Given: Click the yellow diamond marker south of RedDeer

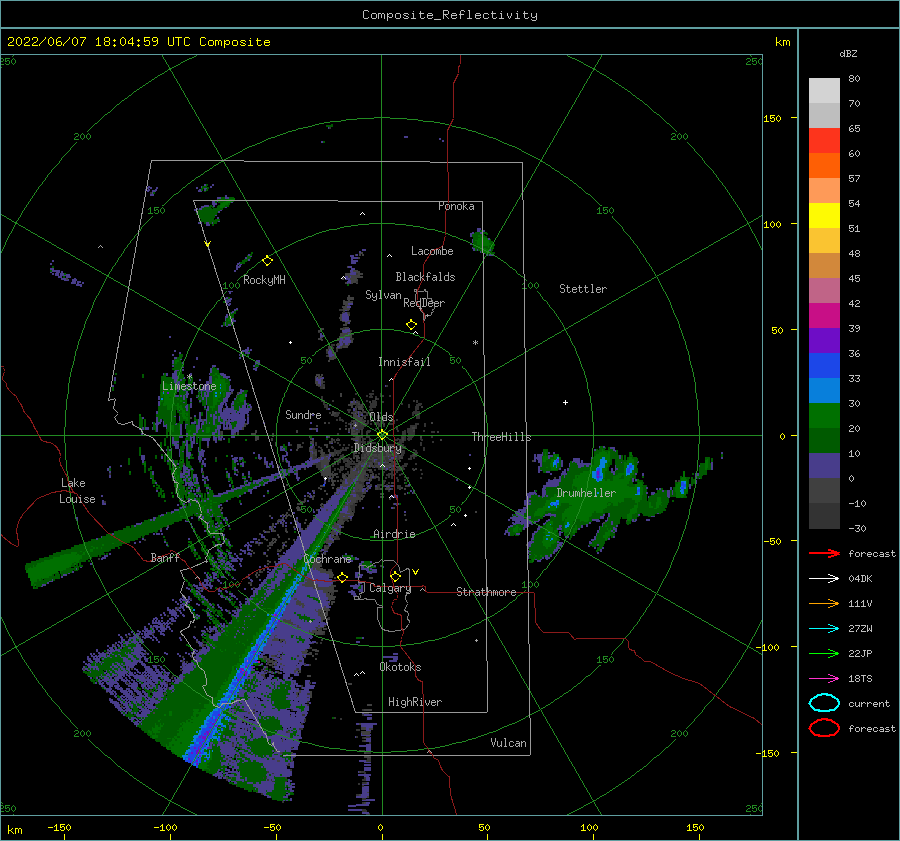Looking at the screenshot, I should 411,325.
